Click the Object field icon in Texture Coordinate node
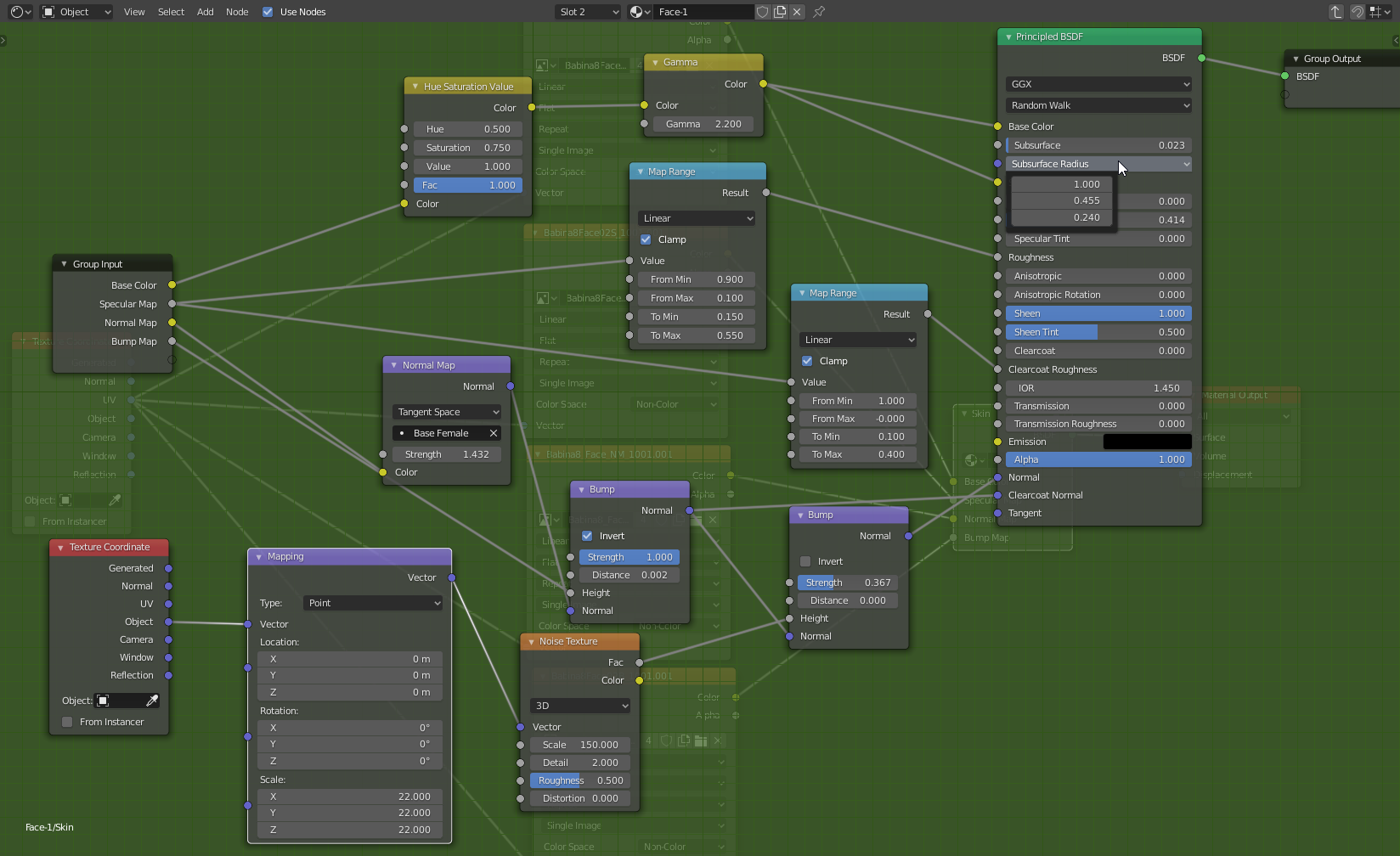The height and width of the screenshot is (856, 1400). (x=103, y=701)
